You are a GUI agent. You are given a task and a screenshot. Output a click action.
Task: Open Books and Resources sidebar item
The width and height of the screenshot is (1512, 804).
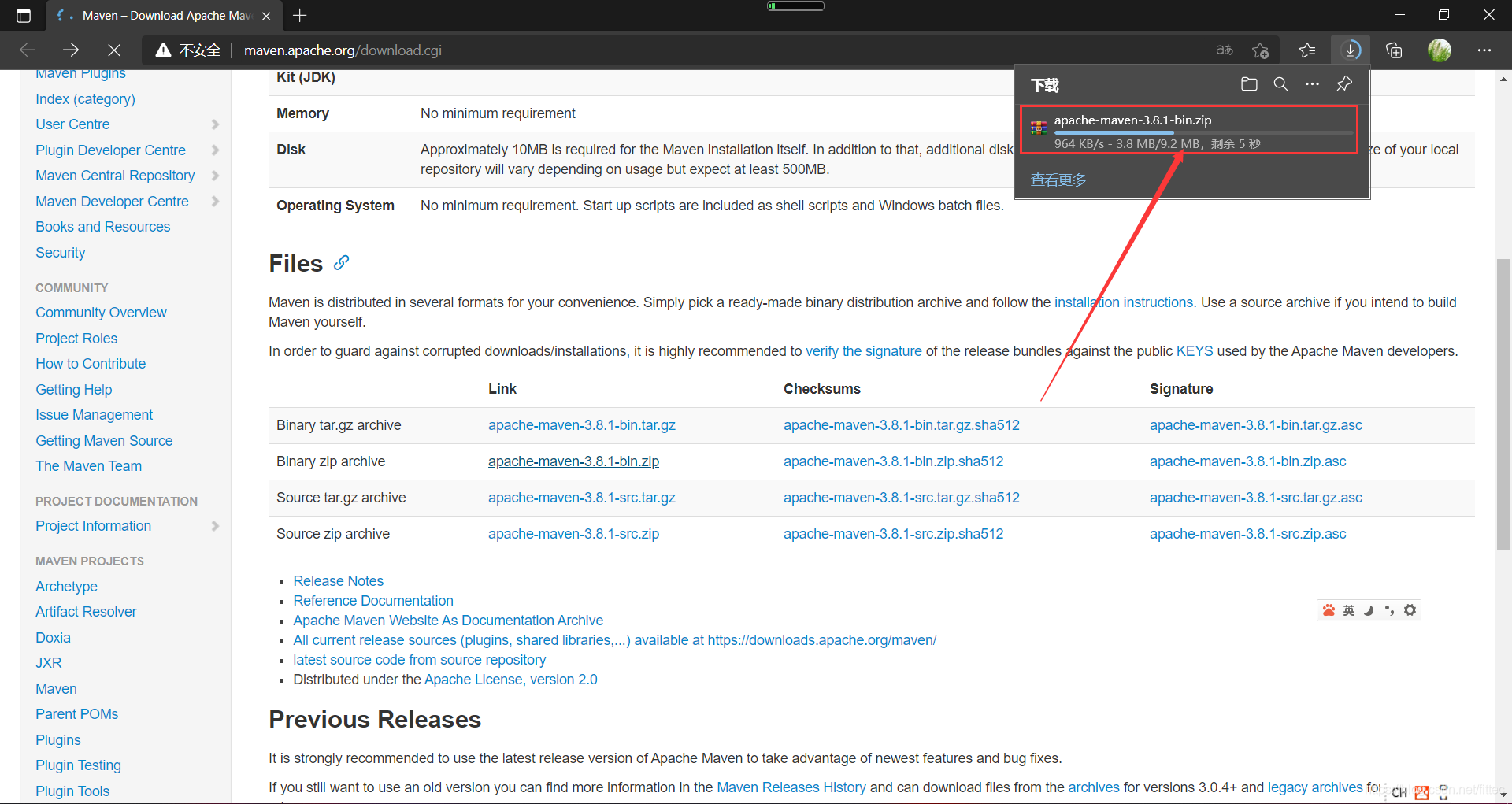102,227
